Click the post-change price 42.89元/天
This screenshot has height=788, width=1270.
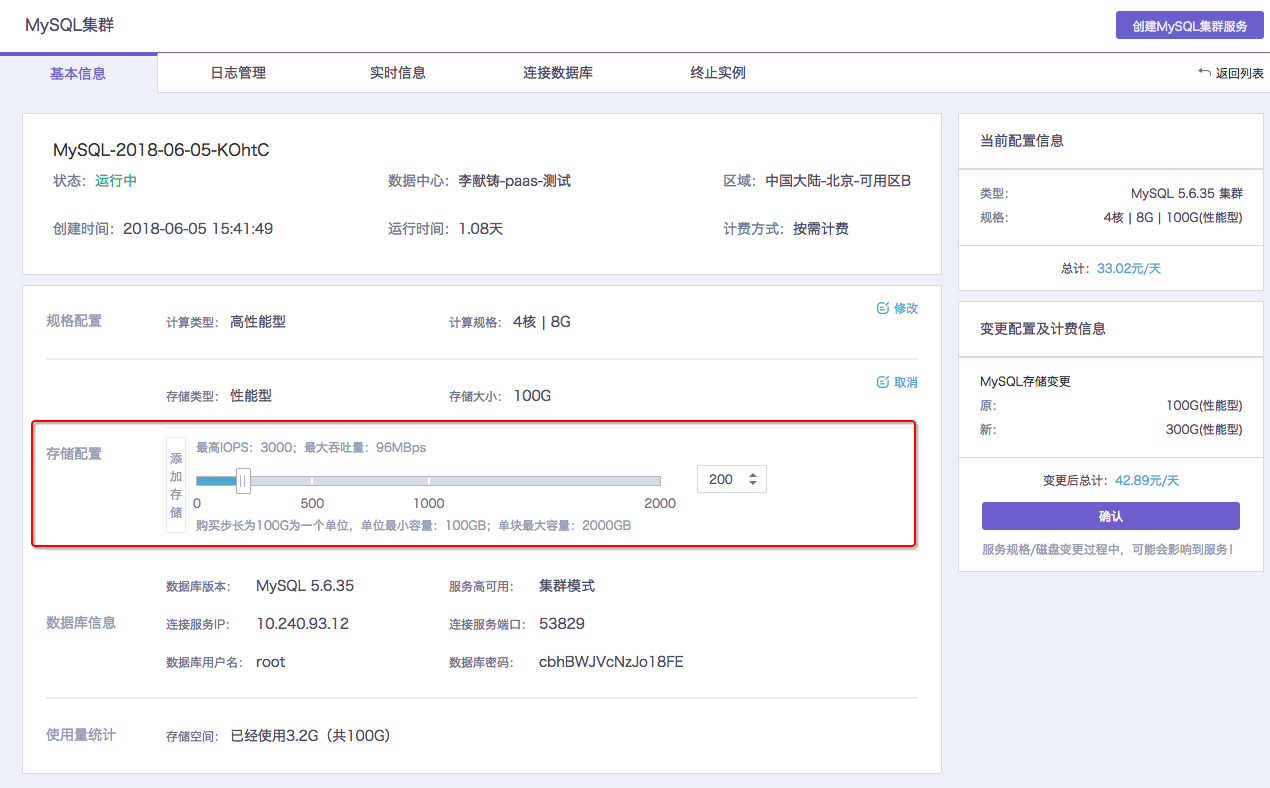pos(1147,480)
